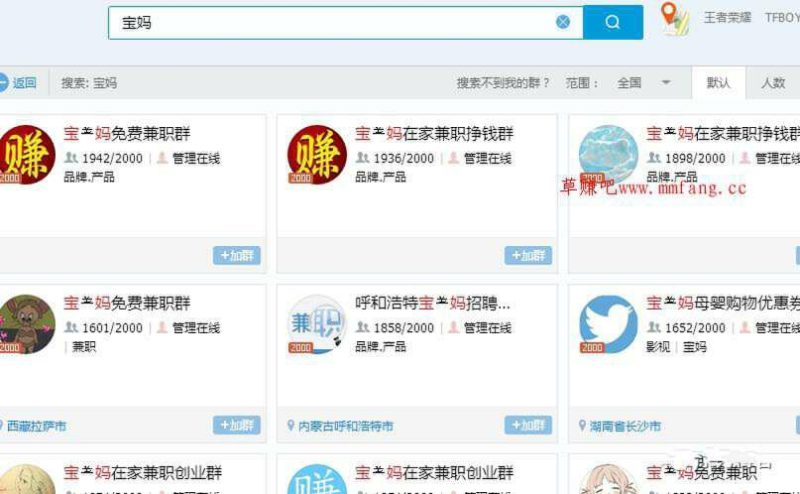Open the cartoon avatar of 1601/2000 group

[x=26, y=325]
